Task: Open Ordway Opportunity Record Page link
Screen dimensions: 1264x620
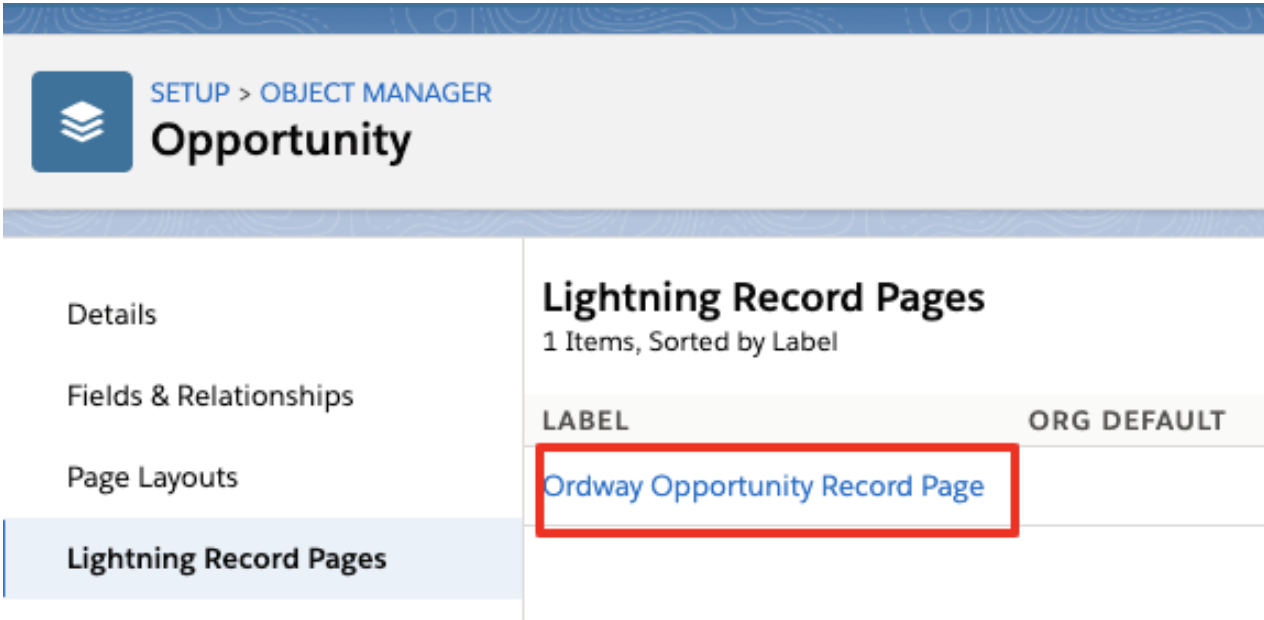Action: tap(763, 487)
